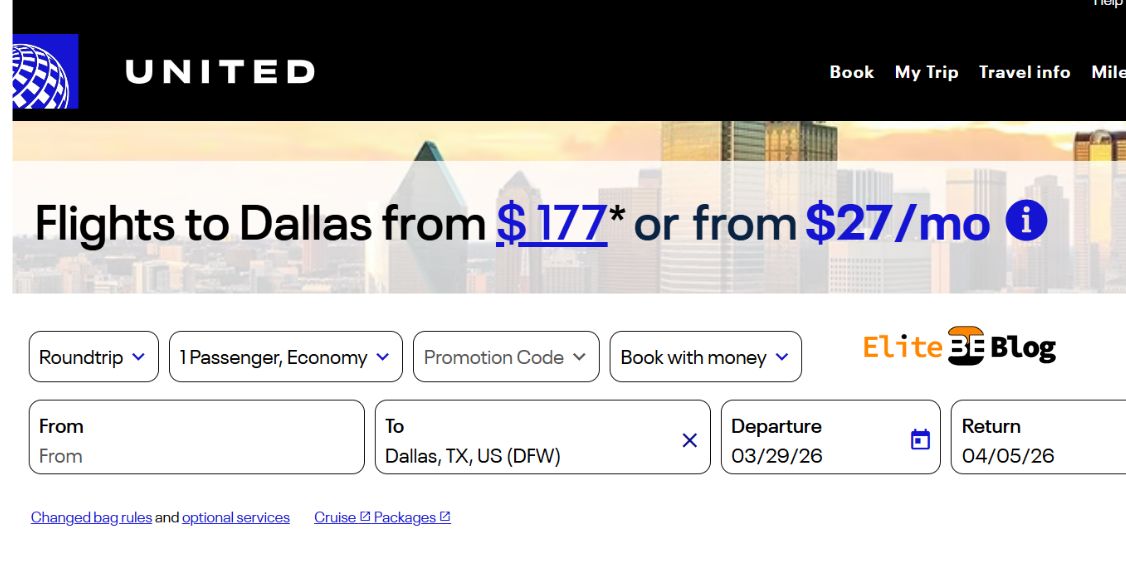The height and width of the screenshot is (562, 1126).
Task: Click the $177 fare link
Action: [552, 223]
